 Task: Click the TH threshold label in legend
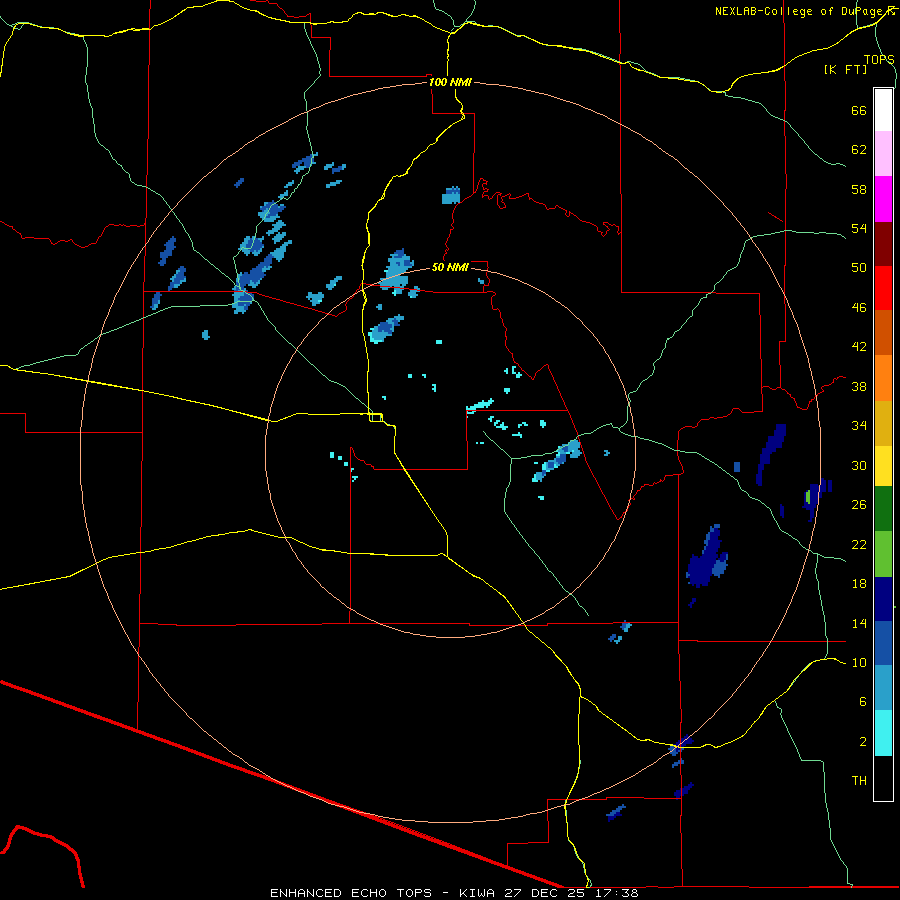click(x=859, y=781)
